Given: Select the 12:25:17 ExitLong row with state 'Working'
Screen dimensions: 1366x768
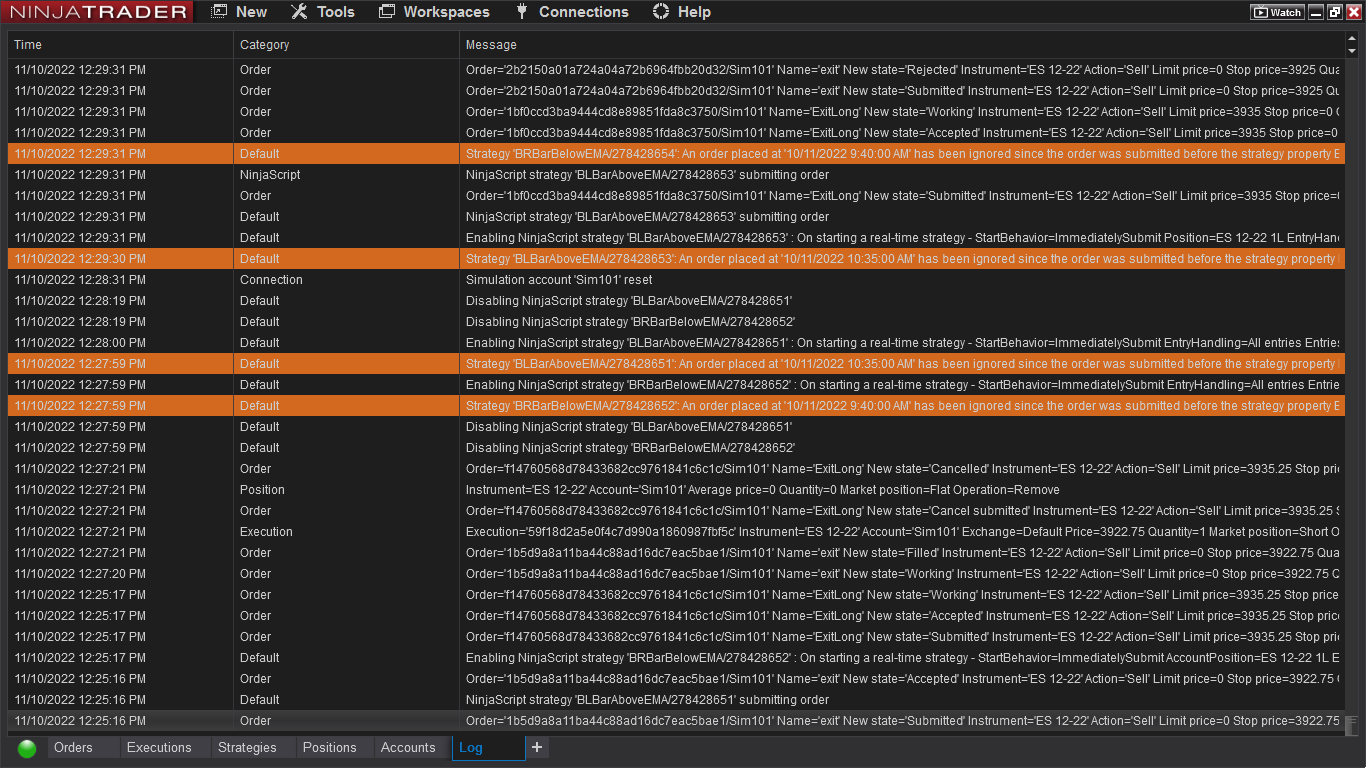Looking at the screenshot, I should 676,595.
